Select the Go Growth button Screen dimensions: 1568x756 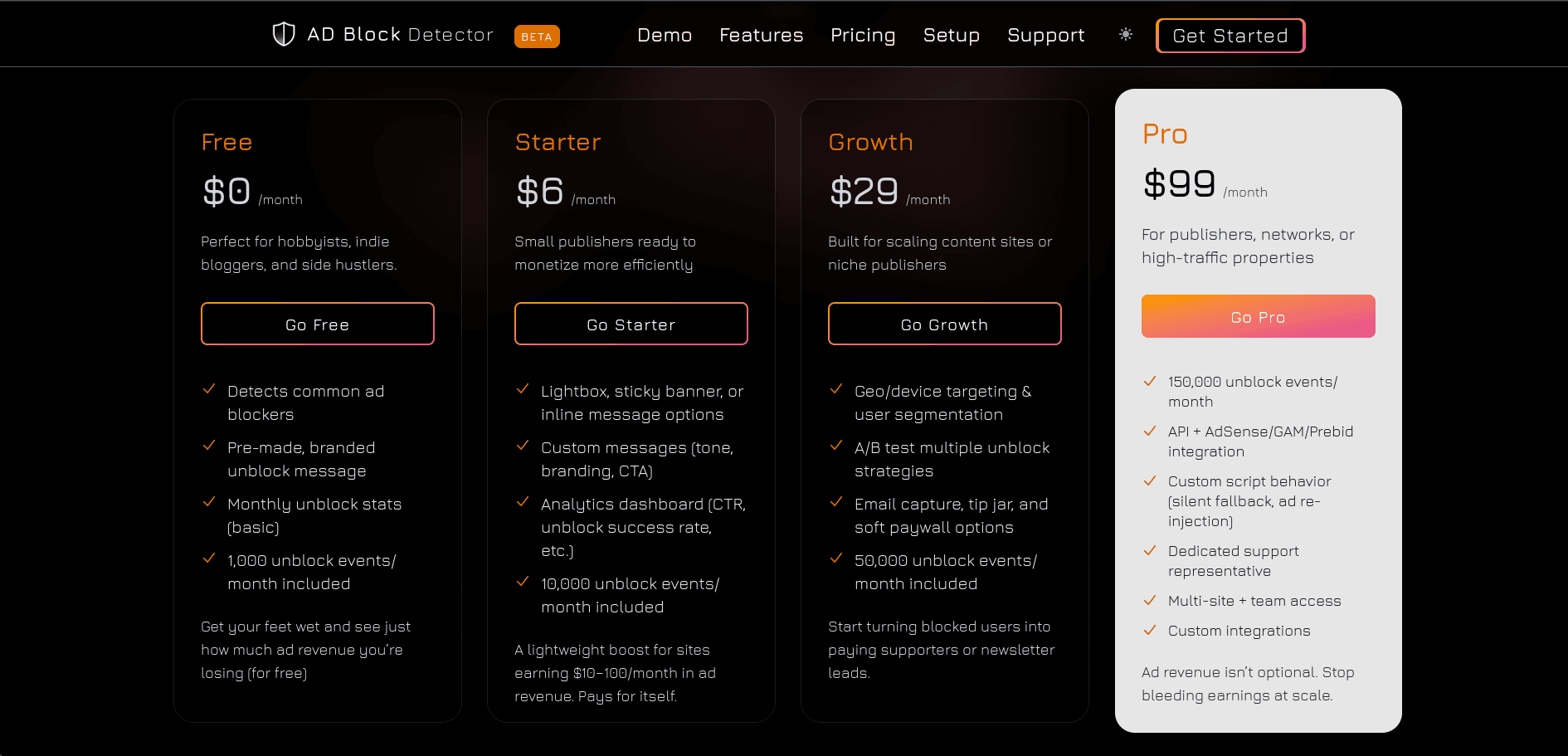944,324
